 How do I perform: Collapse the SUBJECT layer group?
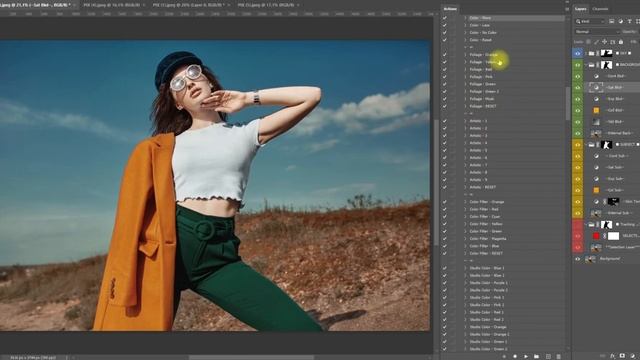click(x=586, y=144)
